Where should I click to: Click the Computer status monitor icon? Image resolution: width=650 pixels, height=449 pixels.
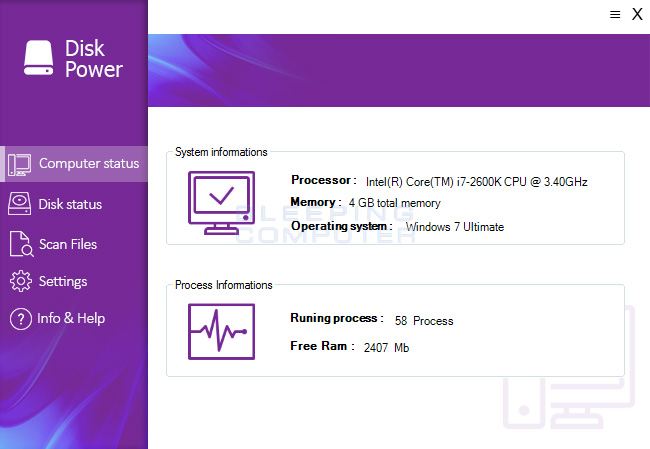tap(20, 164)
